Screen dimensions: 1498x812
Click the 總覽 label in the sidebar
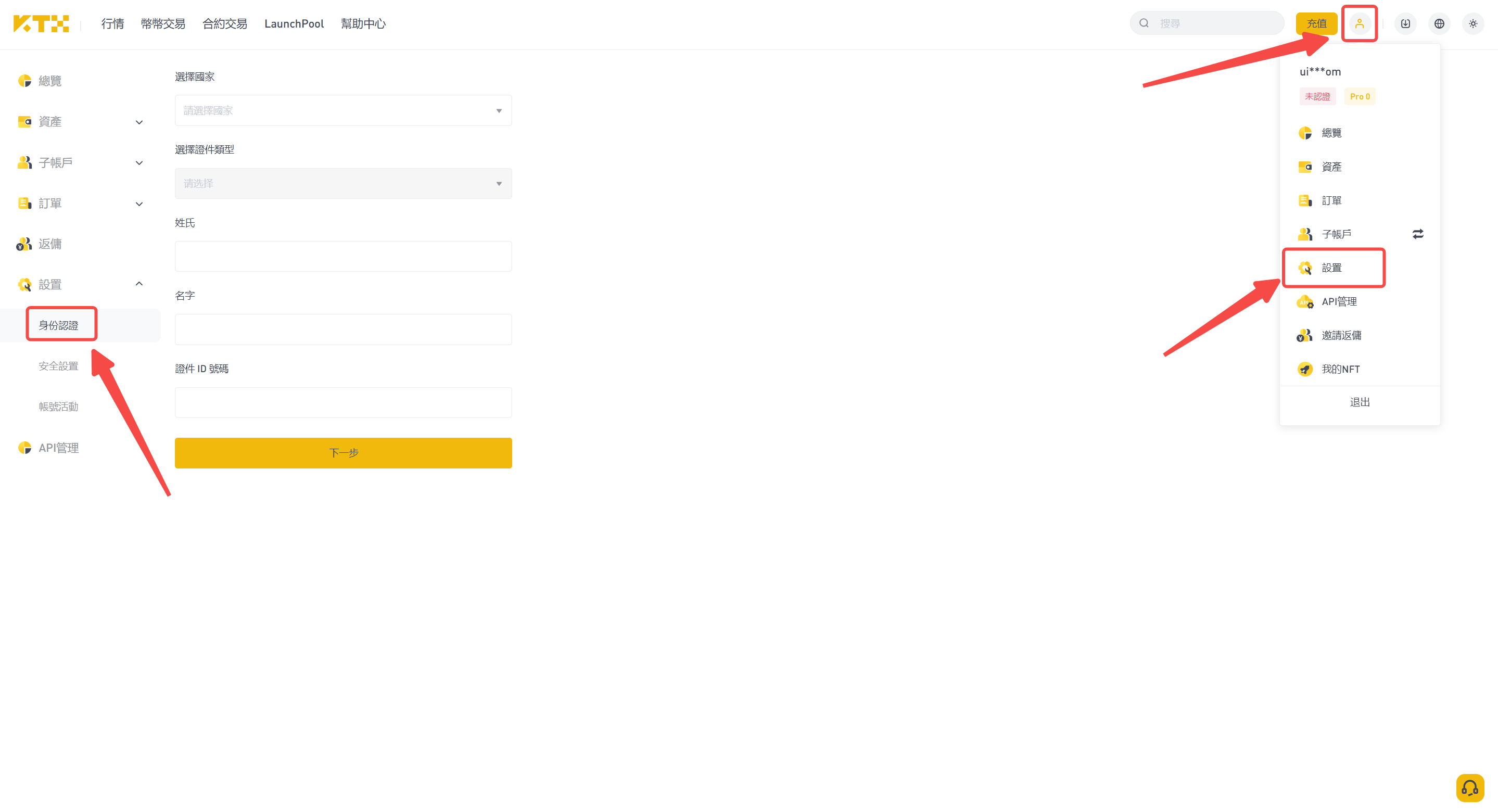tap(50, 81)
